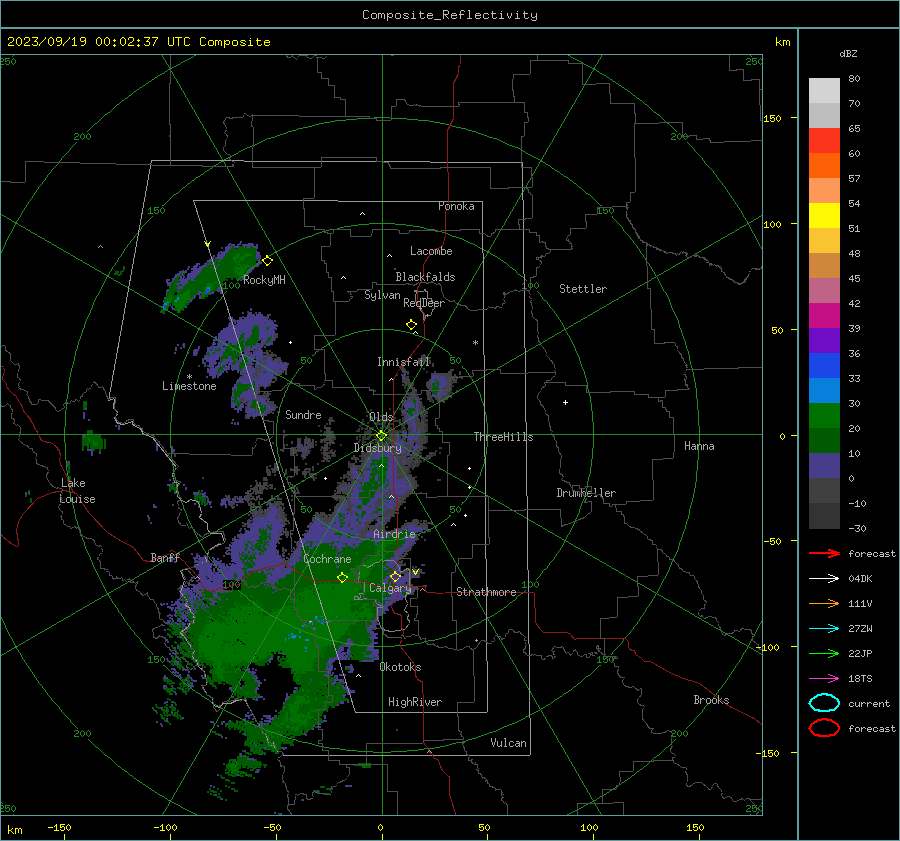Screen dimensions: 900x841
Task: Click the Innisfail city label
Action: tap(404, 362)
